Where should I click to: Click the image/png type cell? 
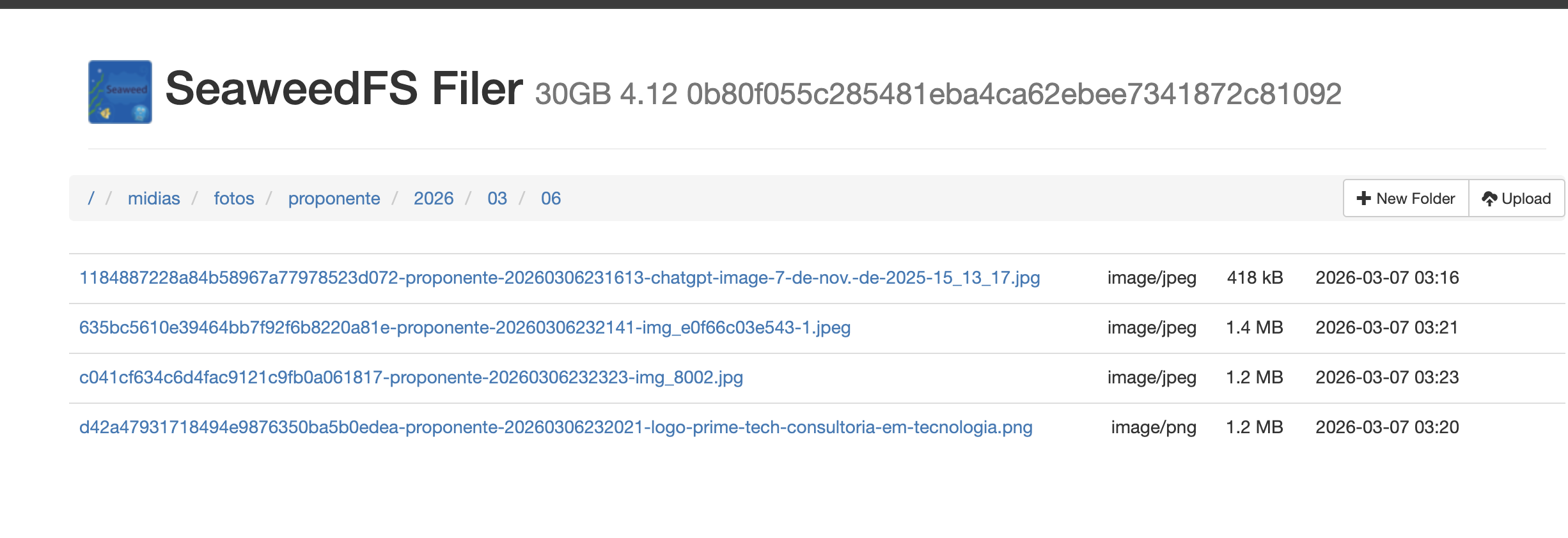point(1153,427)
